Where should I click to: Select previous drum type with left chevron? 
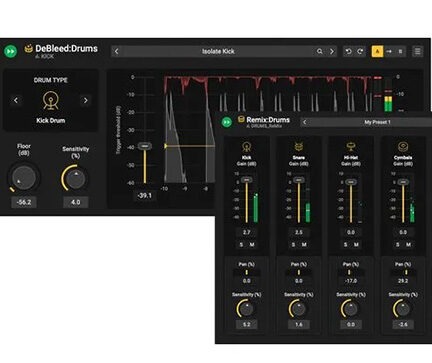click(x=16, y=100)
